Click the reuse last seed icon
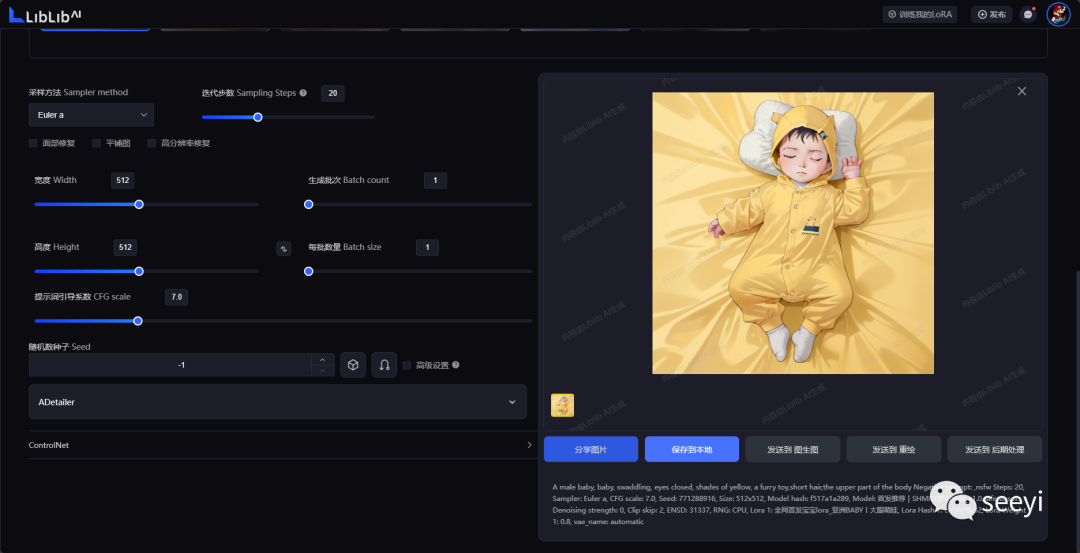 (384, 365)
